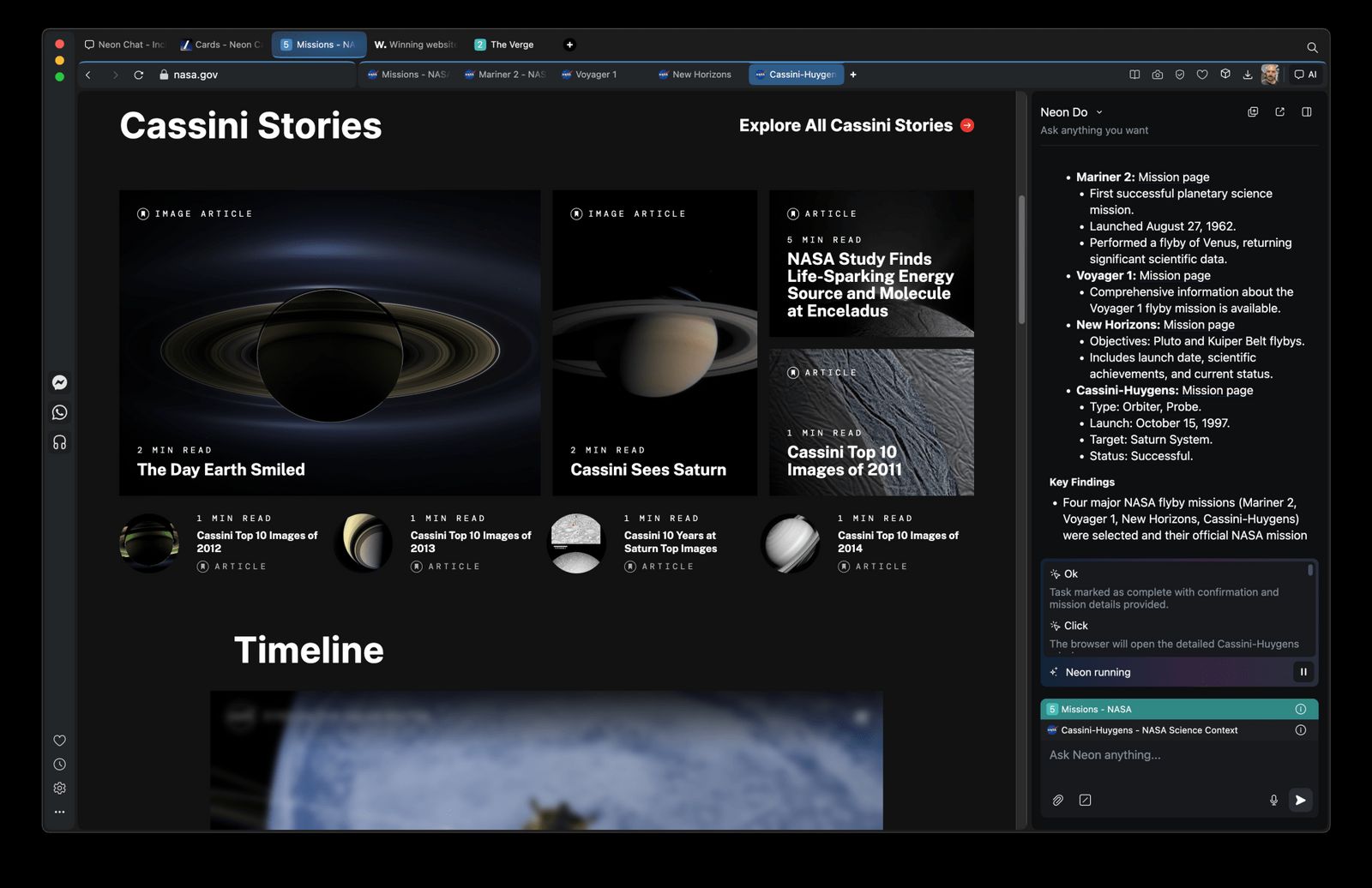The height and width of the screenshot is (888, 1372).
Task: Open browsing history via the clock icon
Action: (x=59, y=764)
